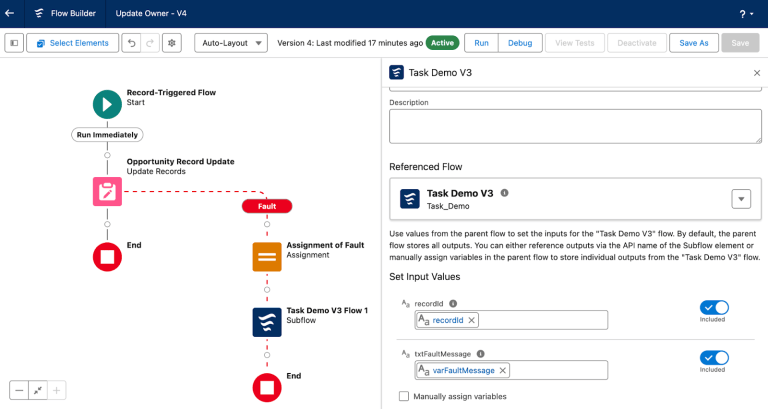Add element below Opportunity Record Update

pos(107,224)
